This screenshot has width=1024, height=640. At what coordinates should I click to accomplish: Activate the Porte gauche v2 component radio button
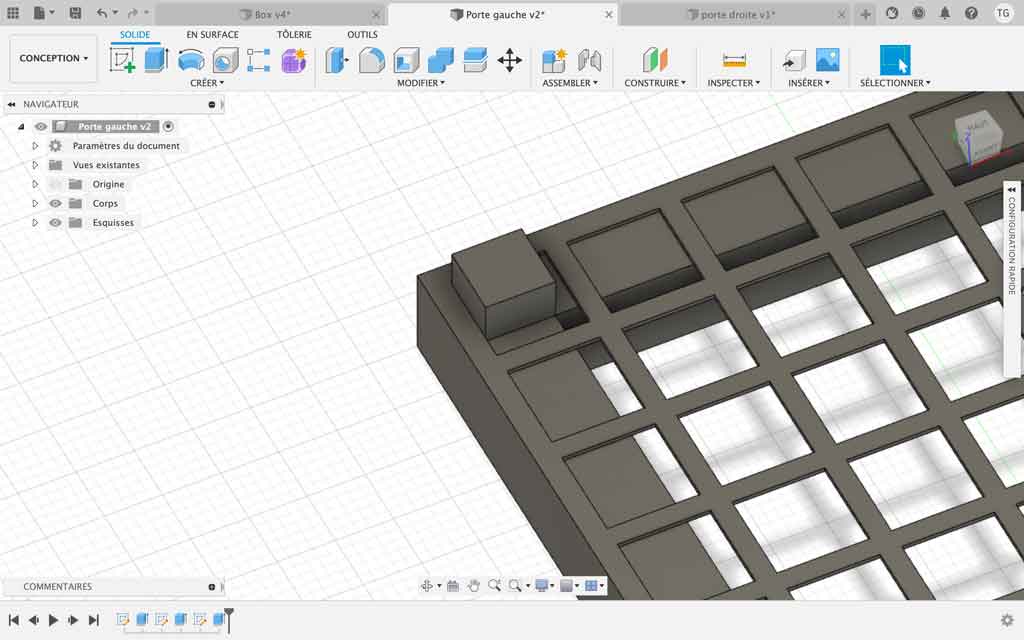coord(168,127)
